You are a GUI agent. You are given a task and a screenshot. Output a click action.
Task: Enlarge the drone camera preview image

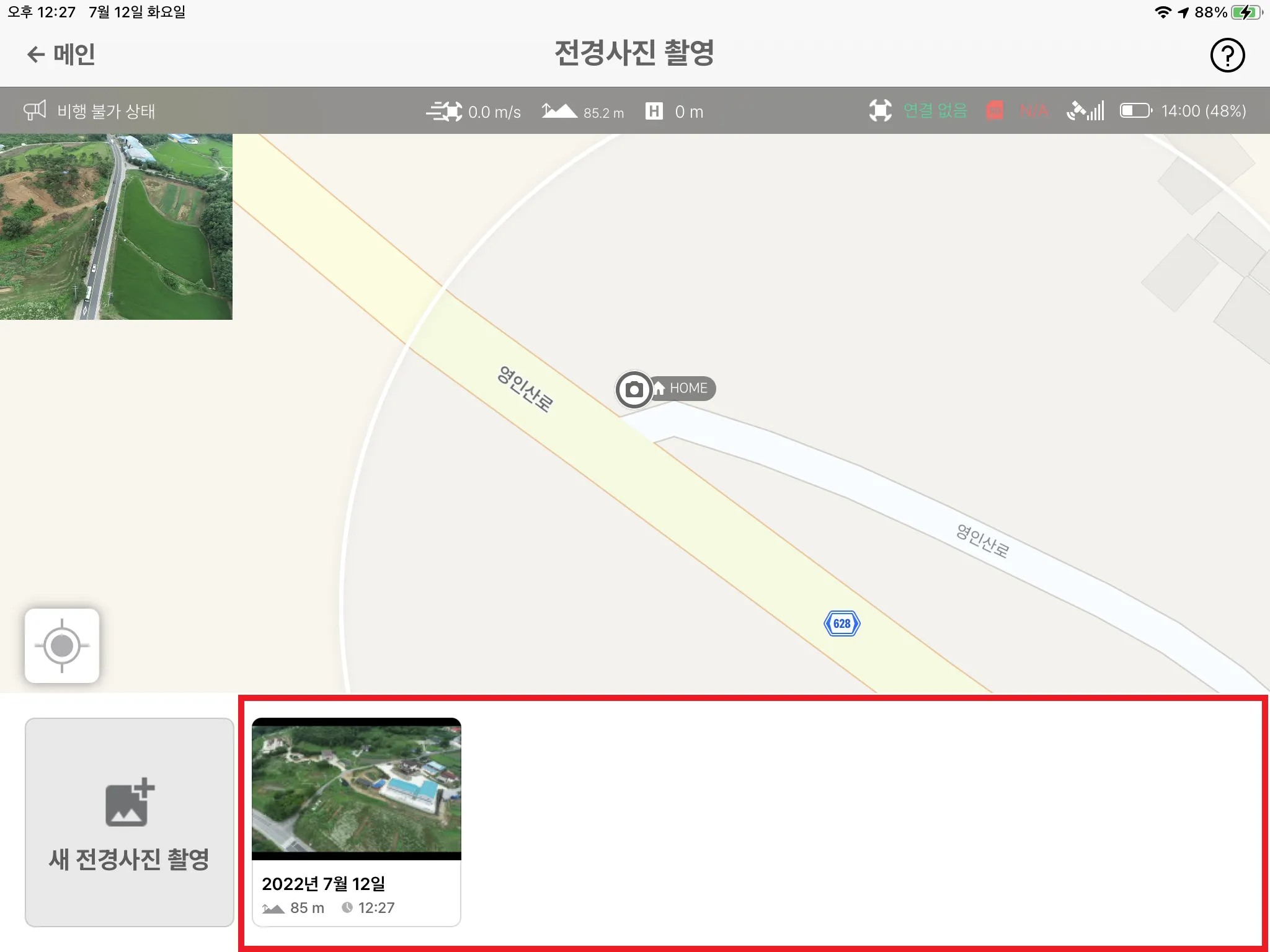(x=116, y=227)
